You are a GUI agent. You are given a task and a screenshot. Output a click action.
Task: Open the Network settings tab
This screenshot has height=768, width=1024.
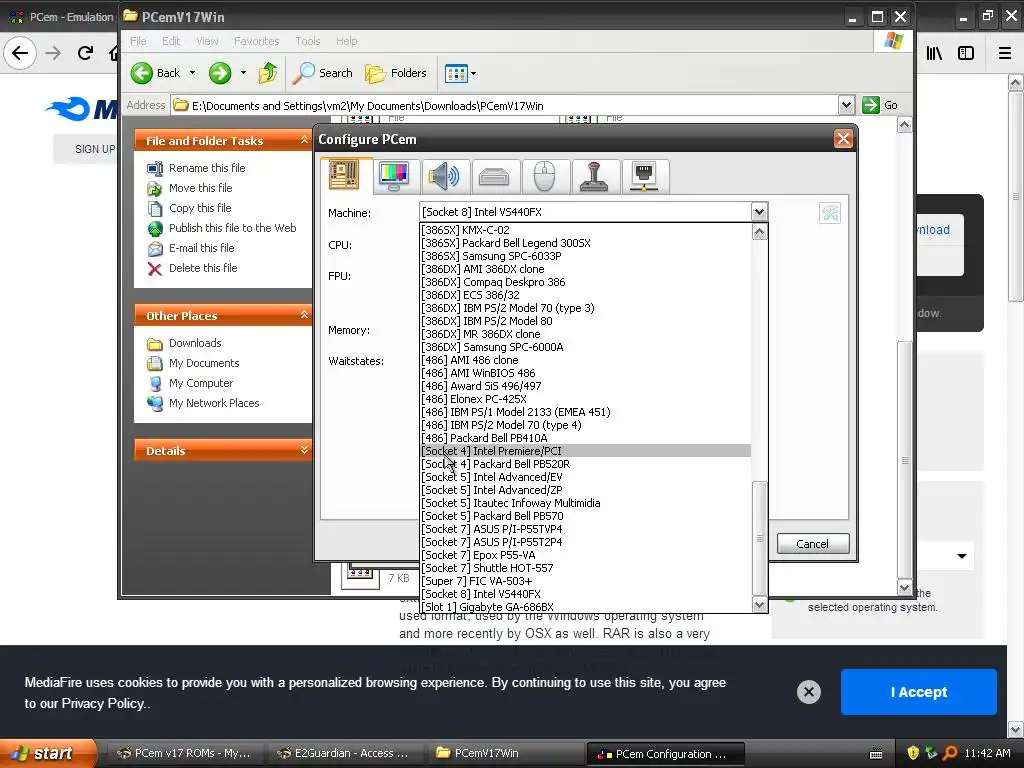click(645, 176)
